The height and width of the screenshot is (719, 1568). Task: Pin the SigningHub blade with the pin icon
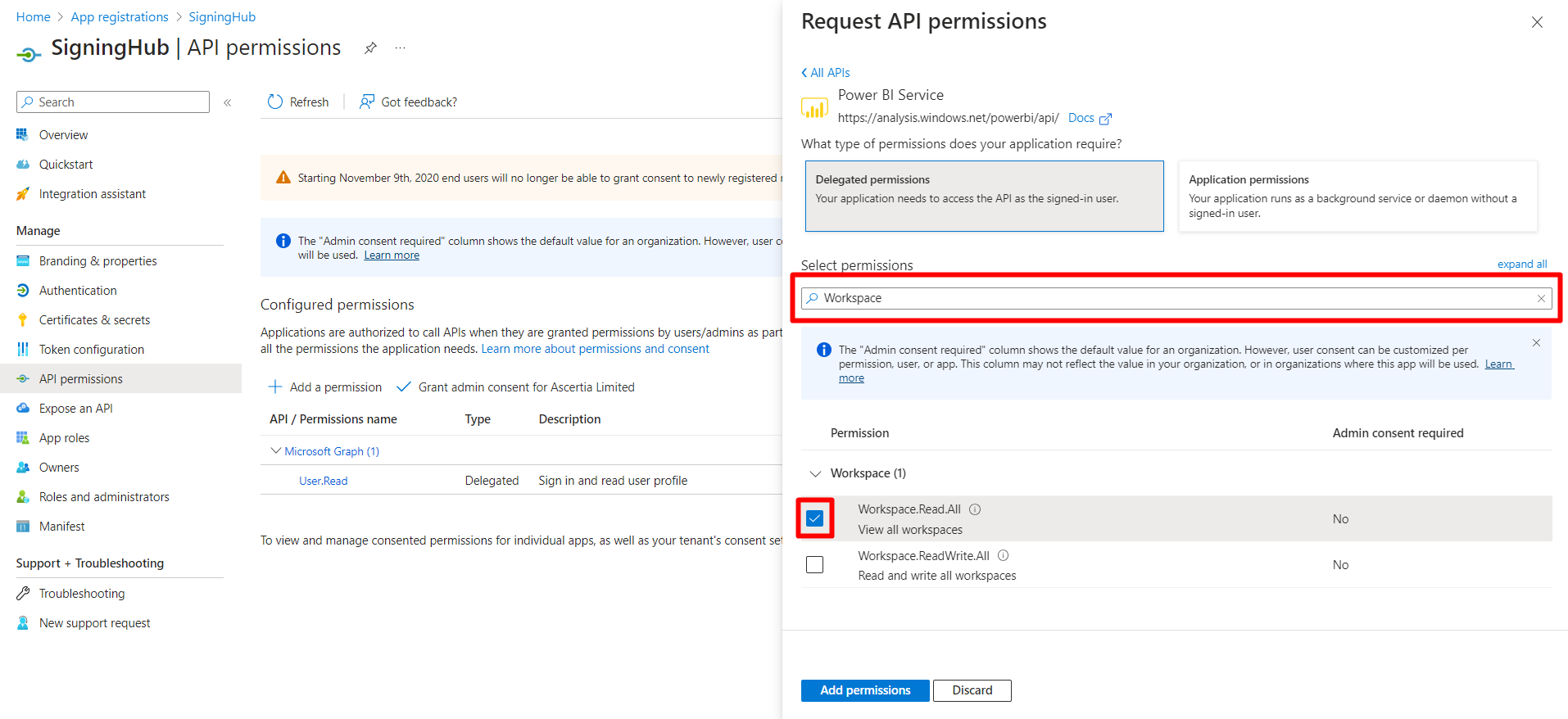click(370, 48)
